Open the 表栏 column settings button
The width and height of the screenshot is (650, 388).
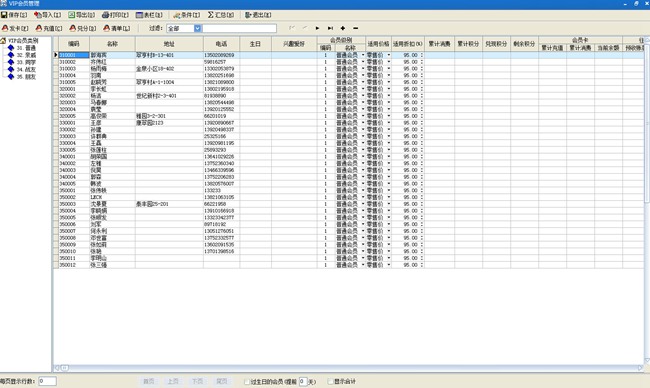pyautogui.click(x=150, y=15)
